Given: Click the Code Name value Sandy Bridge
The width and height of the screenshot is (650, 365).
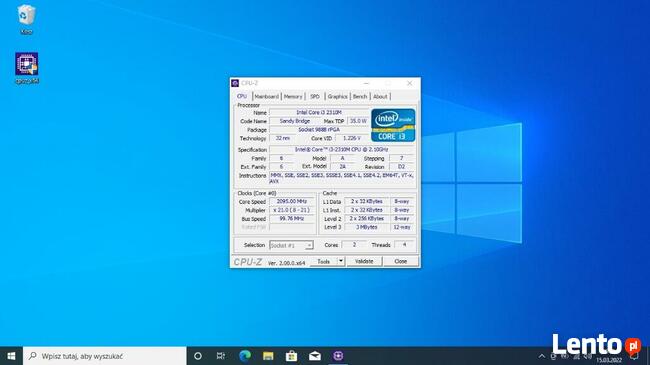Looking at the screenshot, I should [295, 121].
